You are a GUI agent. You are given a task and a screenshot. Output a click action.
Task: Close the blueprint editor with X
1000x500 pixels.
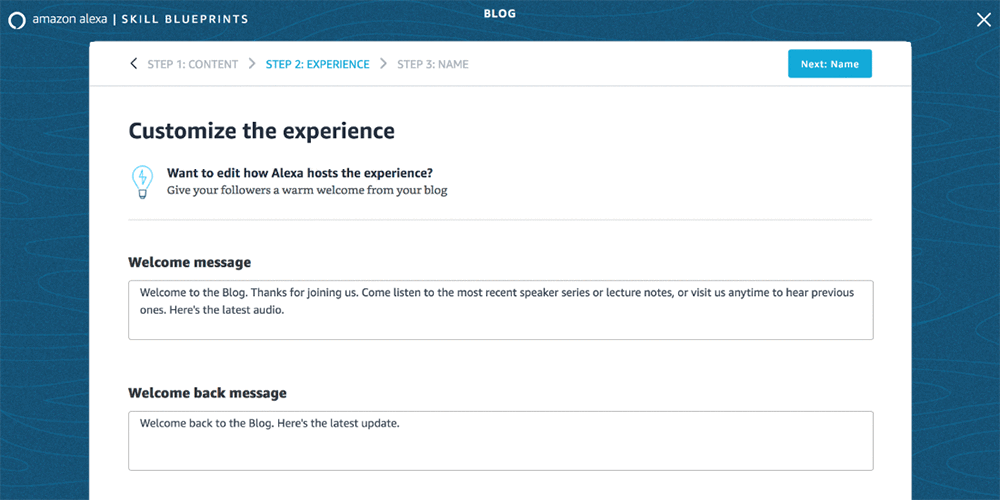point(983,20)
